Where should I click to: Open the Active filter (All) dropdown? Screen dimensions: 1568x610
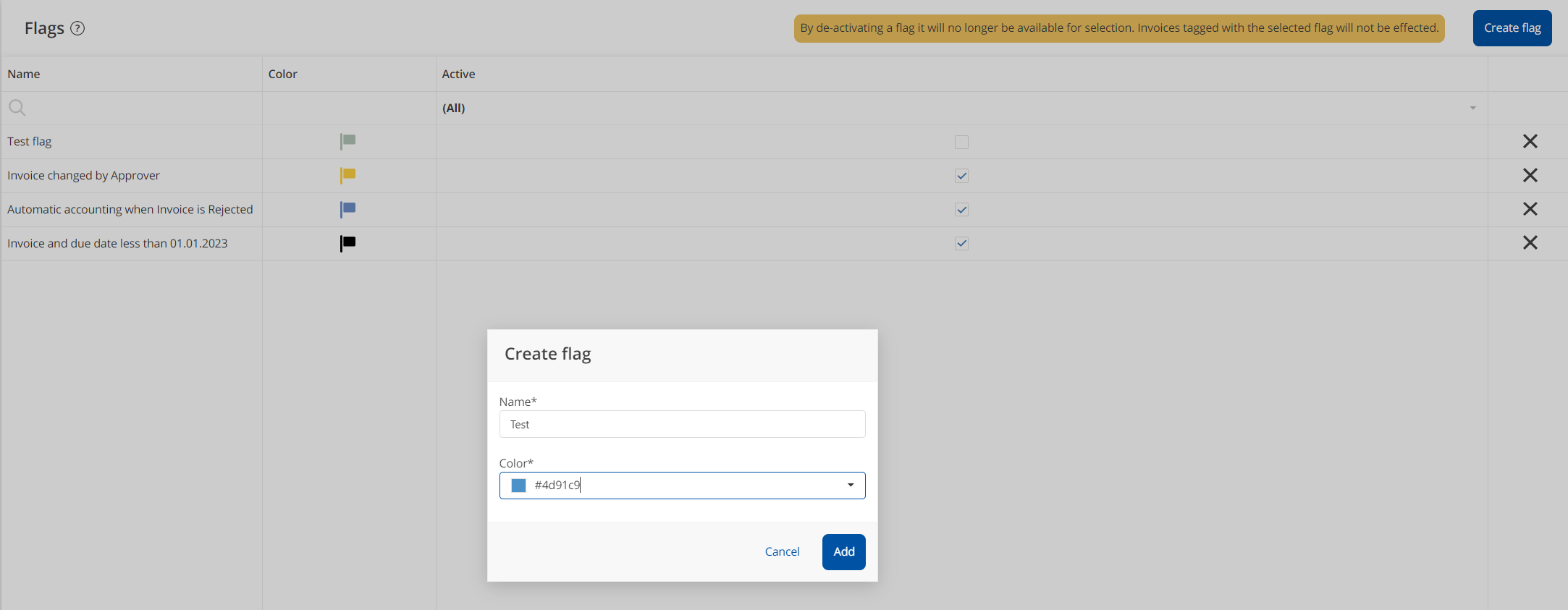1472,108
